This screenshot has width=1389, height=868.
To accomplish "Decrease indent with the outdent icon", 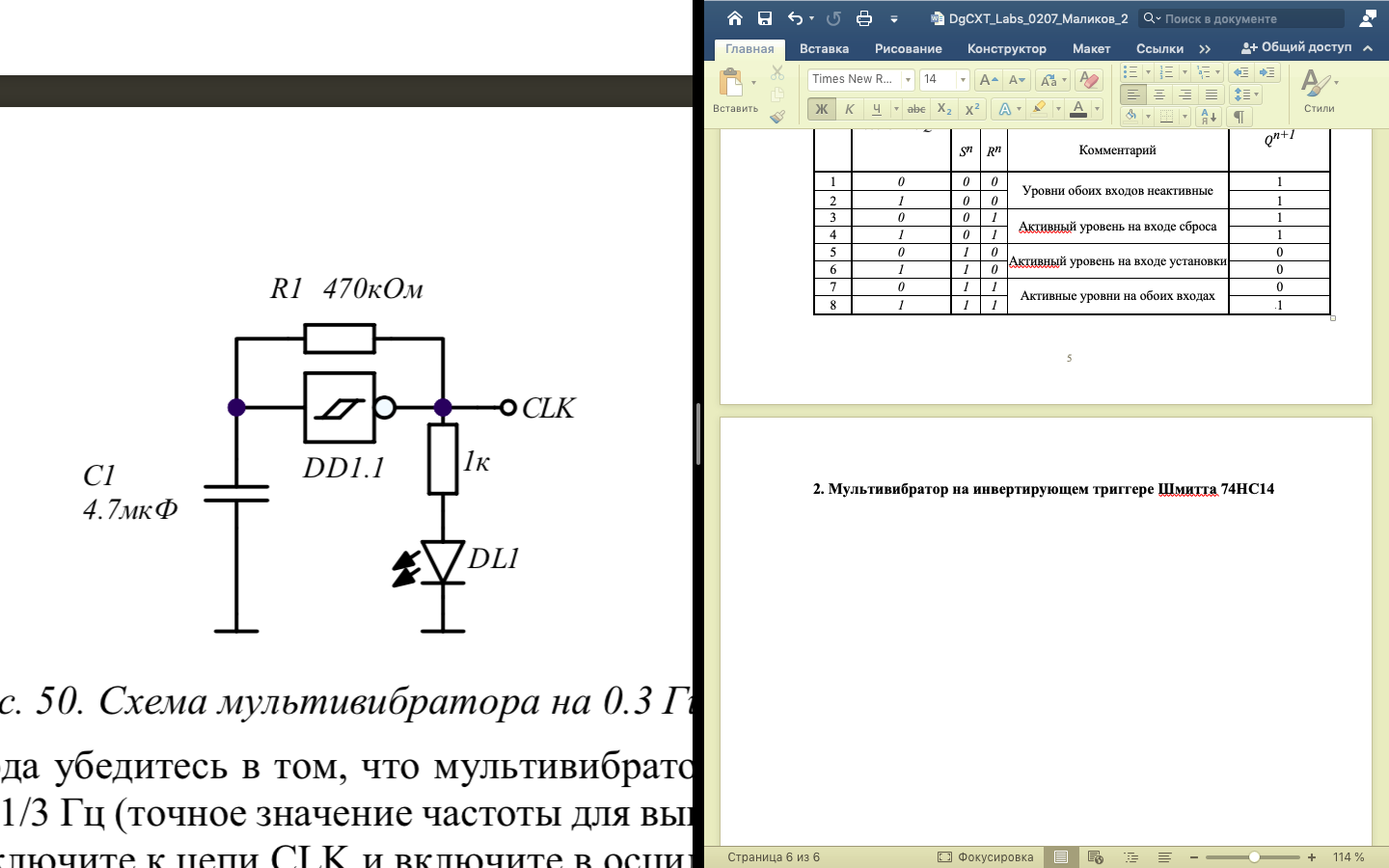I will (1240, 72).
